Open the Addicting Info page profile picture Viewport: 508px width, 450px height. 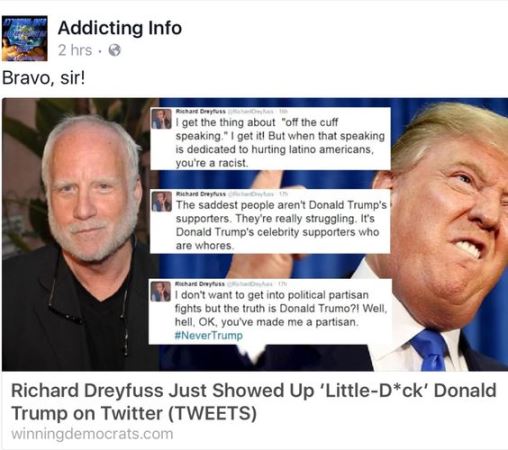point(25,38)
